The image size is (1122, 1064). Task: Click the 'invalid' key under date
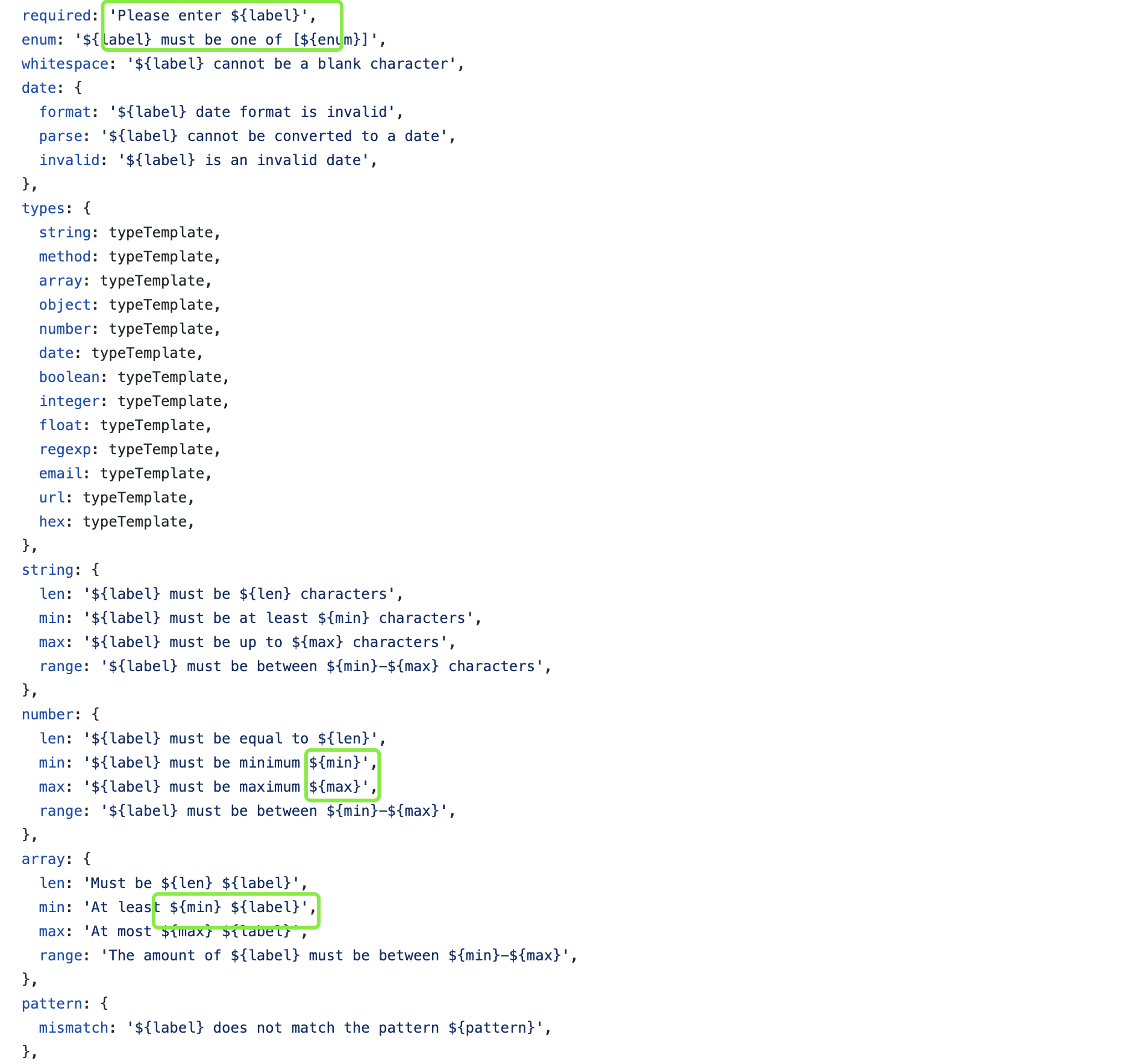pyautogui.click(x=69, y=160)
